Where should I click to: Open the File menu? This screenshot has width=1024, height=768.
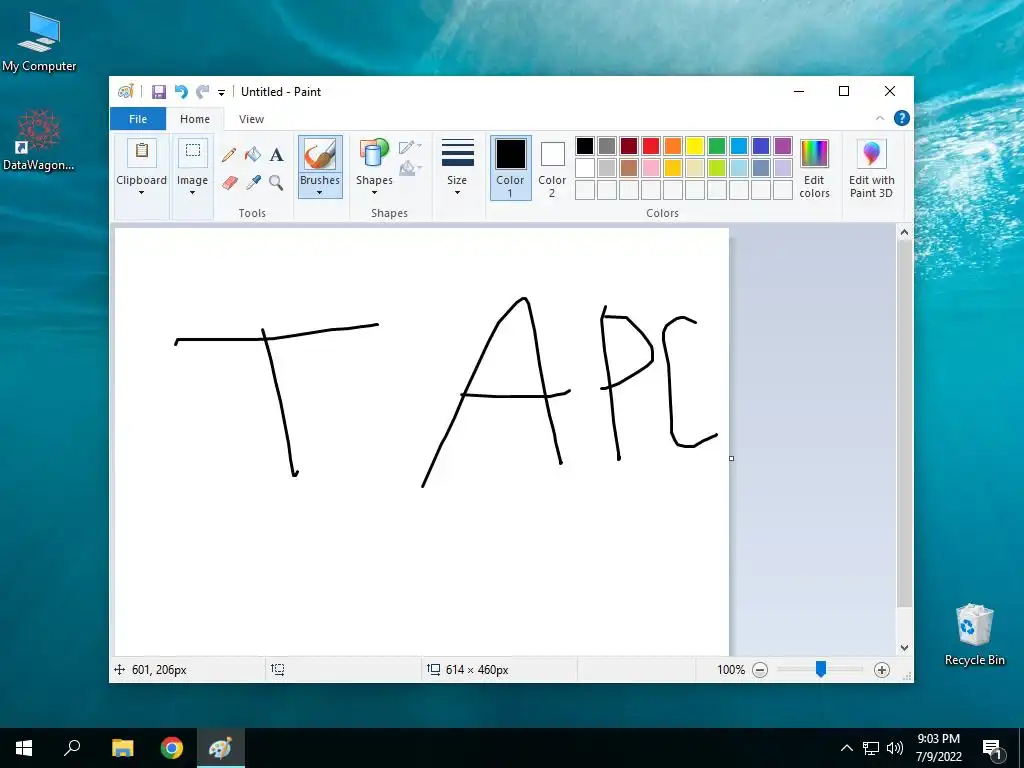coord(138,119)
